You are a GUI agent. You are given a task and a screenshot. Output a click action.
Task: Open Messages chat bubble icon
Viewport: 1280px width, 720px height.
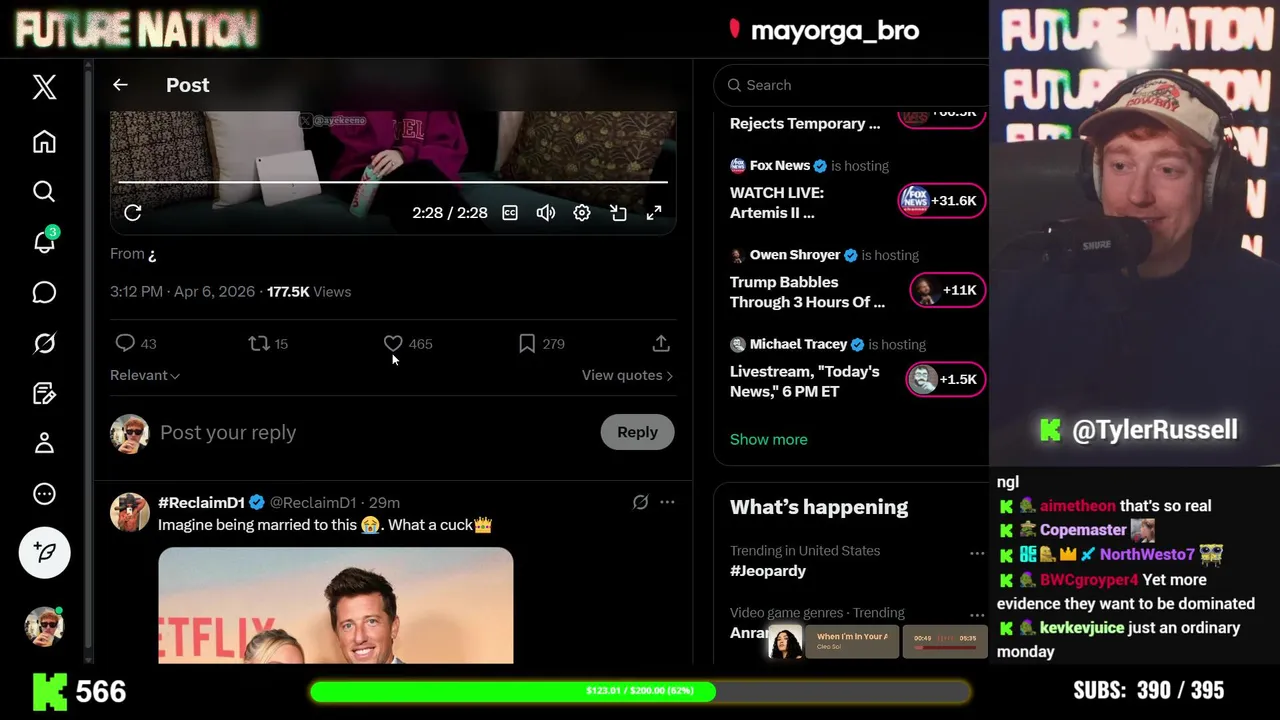click(x=44, y=292)
